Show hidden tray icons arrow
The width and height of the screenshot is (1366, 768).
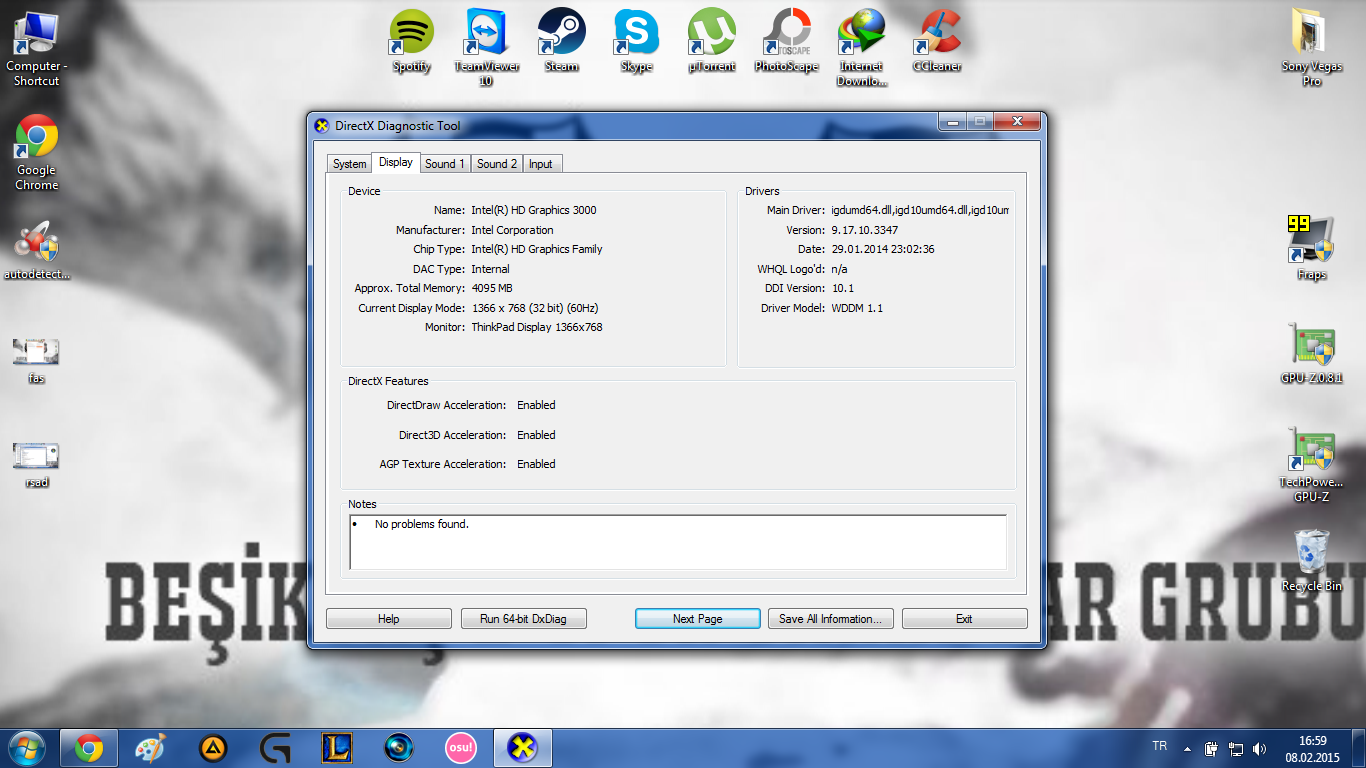click(1187, 748)
